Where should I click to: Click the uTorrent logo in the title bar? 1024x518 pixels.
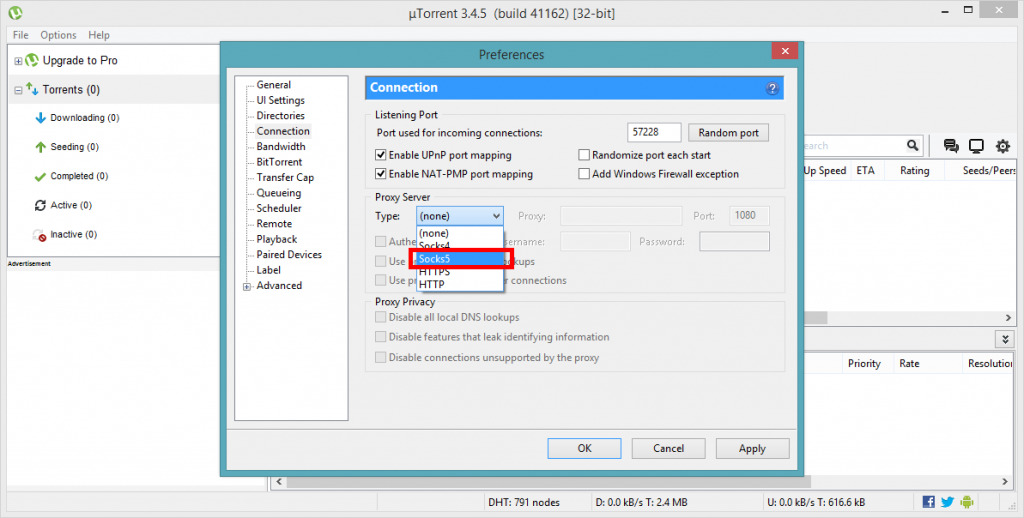(x=15, y=12)
